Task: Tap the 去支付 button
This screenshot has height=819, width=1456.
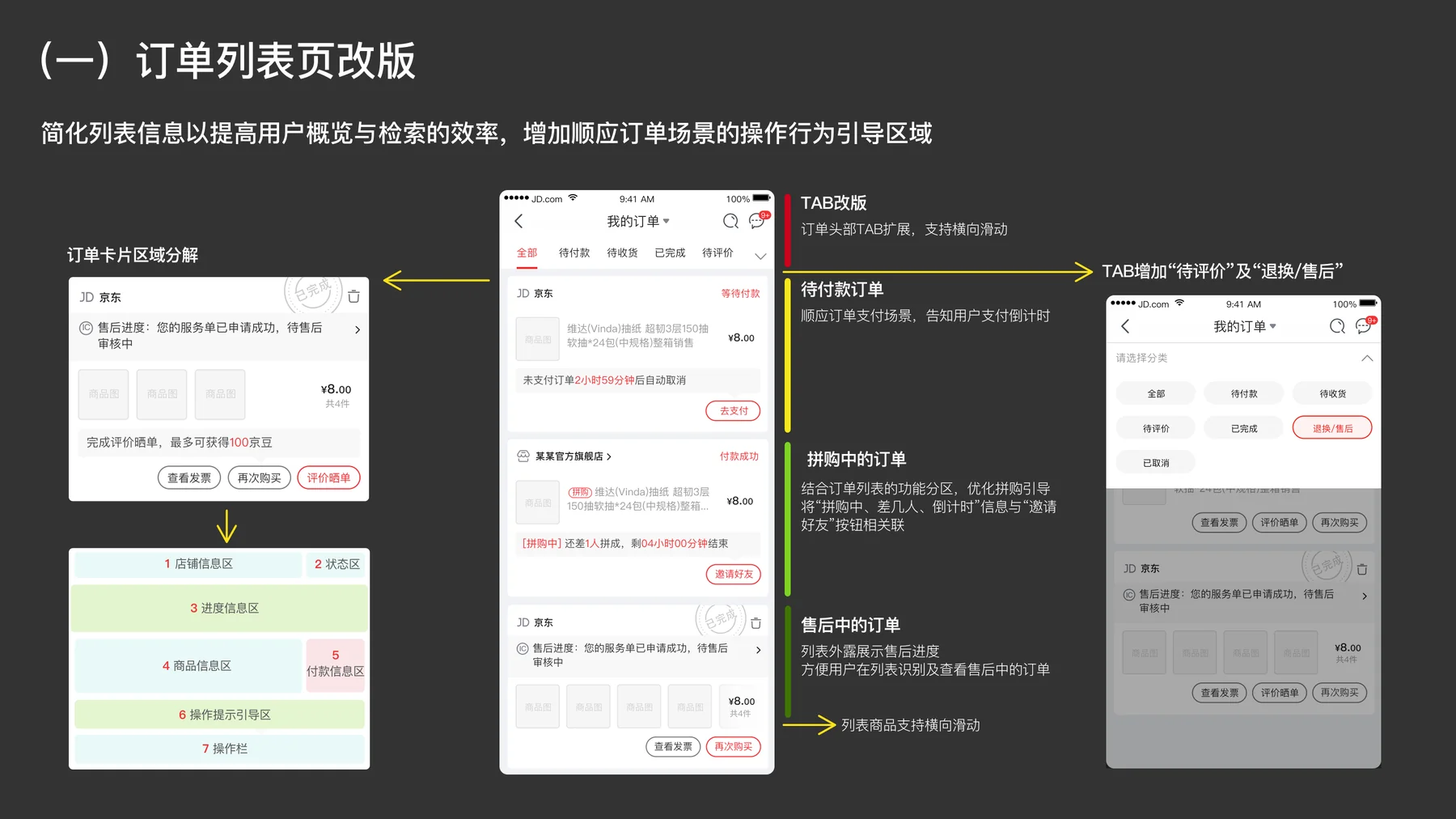Action: (x=733, y=410)
